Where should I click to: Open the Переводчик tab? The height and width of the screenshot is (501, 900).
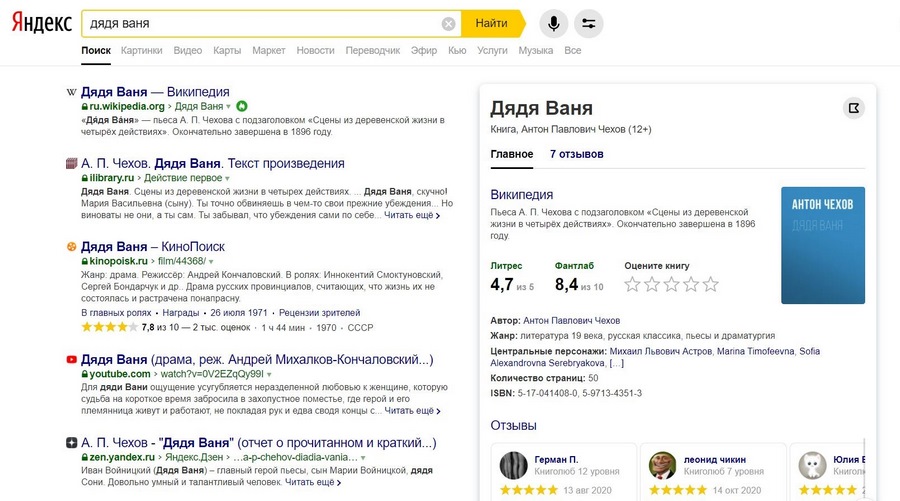coord(373,51)
